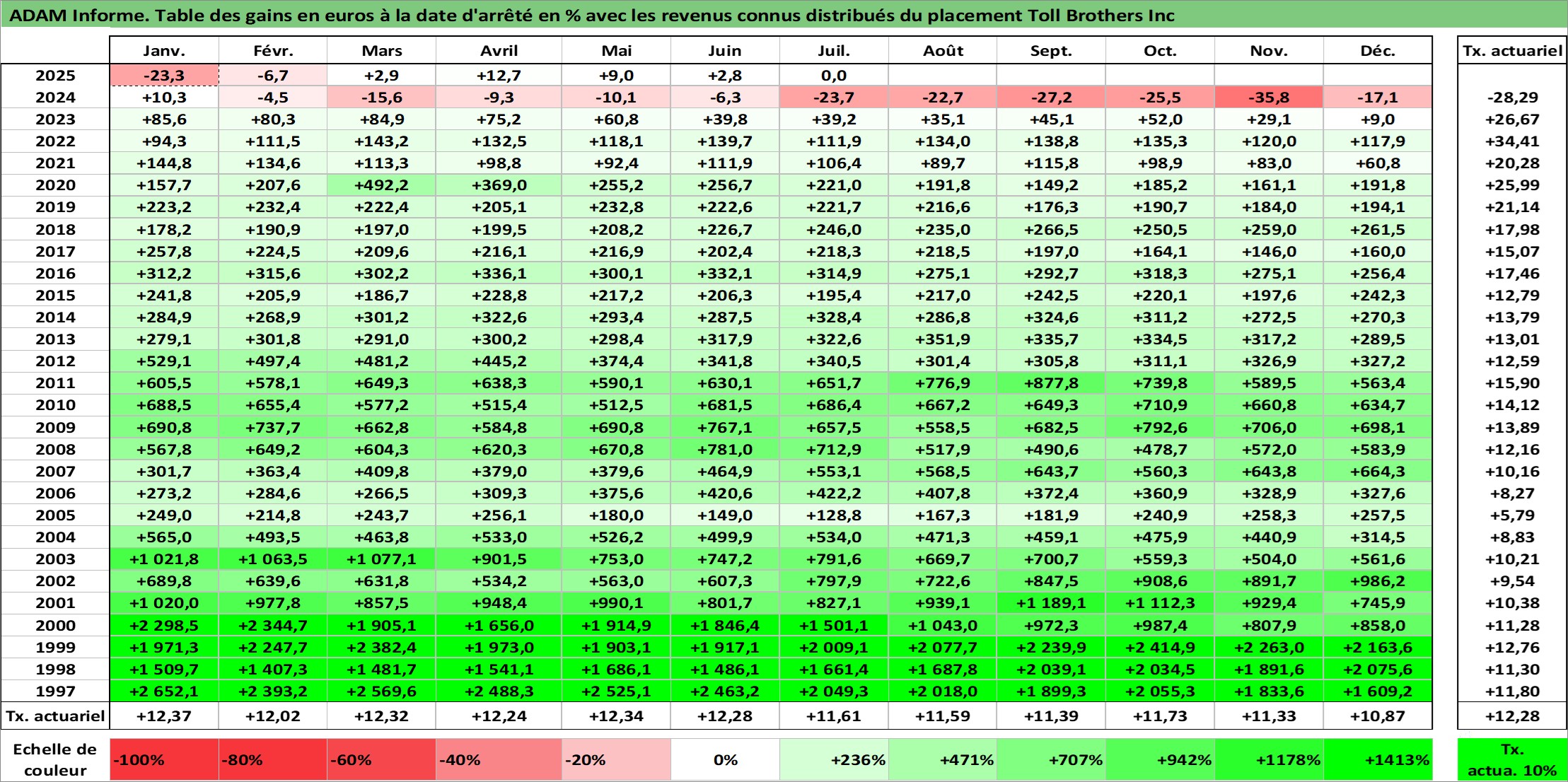Select cell -23,3 for Janv. 2025
This screenshot has height=782, width=1568.
[x=164, y=75]
